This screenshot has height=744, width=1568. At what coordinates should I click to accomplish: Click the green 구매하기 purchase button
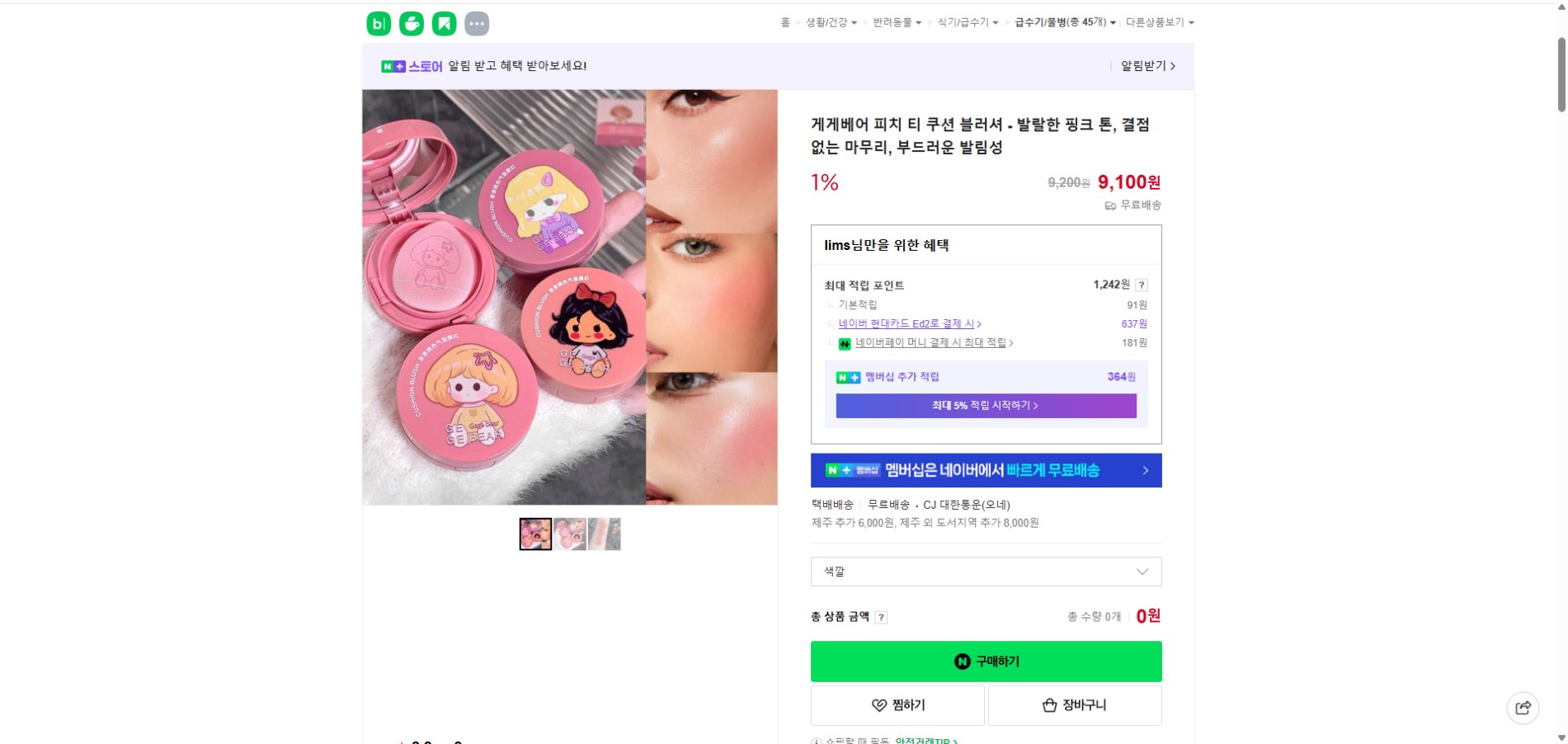(x=986, y=661)
